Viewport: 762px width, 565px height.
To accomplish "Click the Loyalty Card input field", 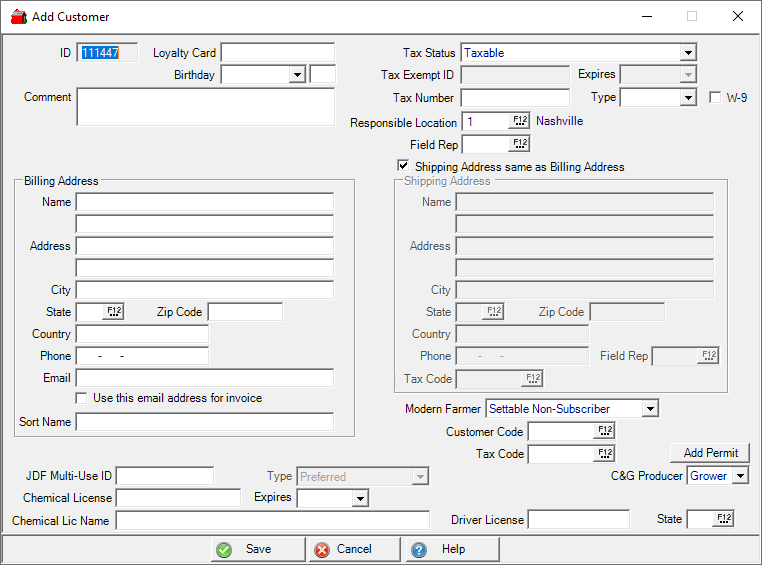I will pos(277,53).
